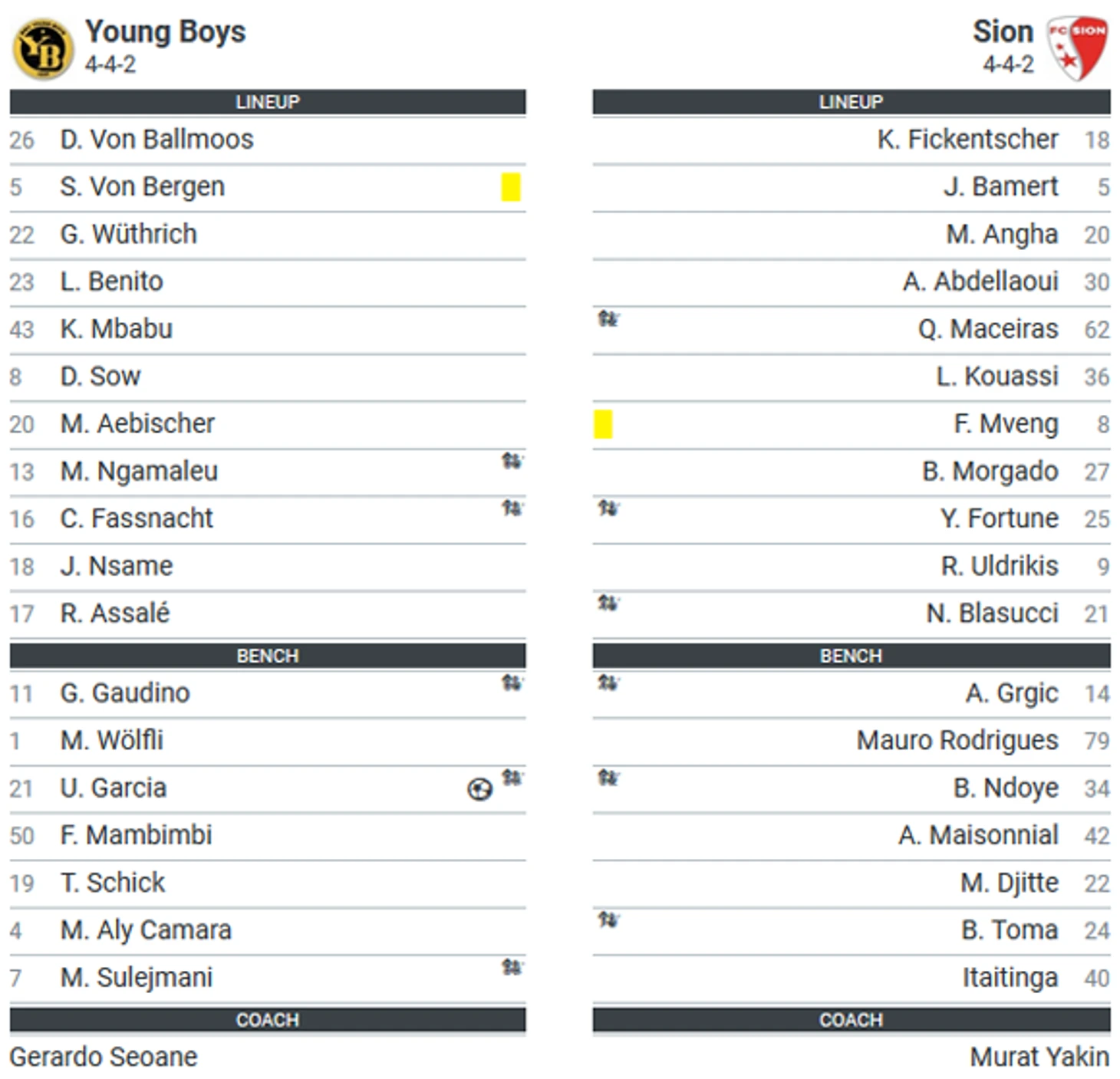Click the Young Boys club crest
This screenshot has width=1120, height=1079.
[43, 50]
